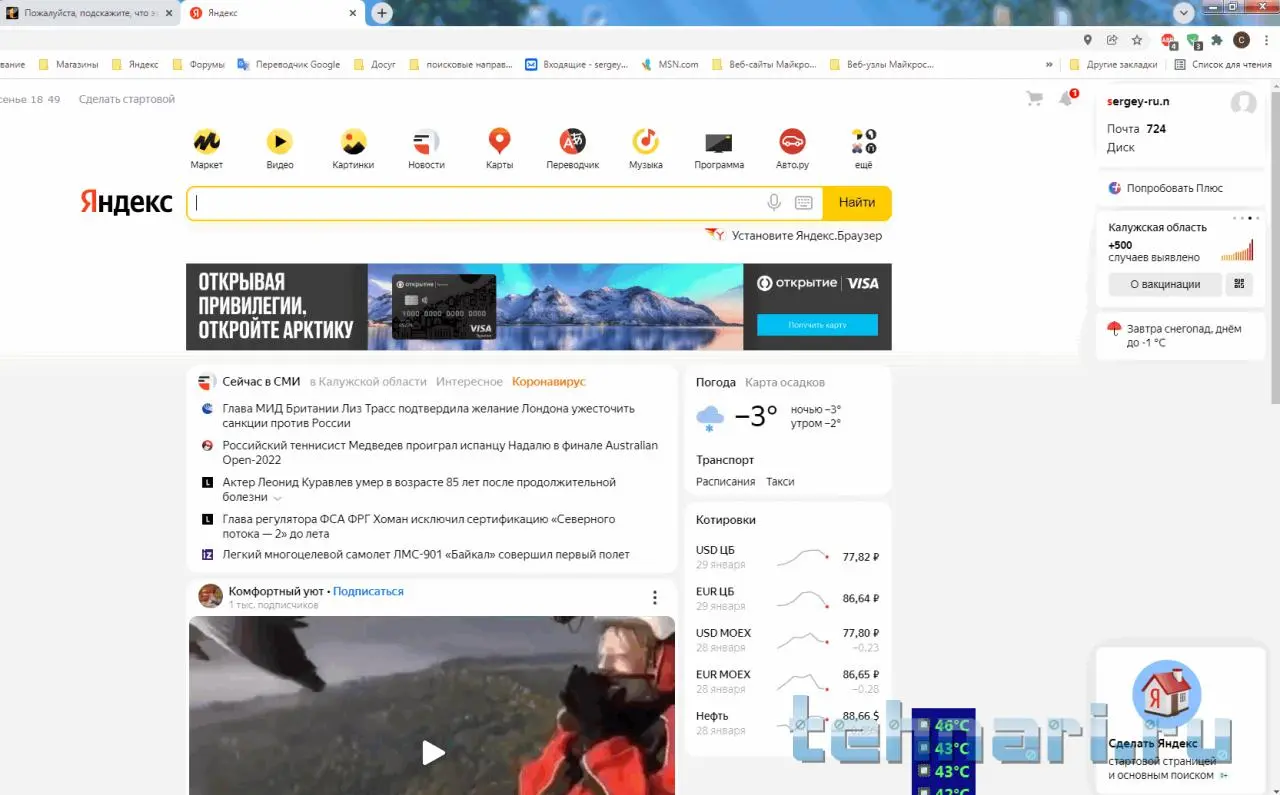The image size is (1280, 795).
Task: Select the Сейчас в СМИ news tab
Action: point(261,382)
